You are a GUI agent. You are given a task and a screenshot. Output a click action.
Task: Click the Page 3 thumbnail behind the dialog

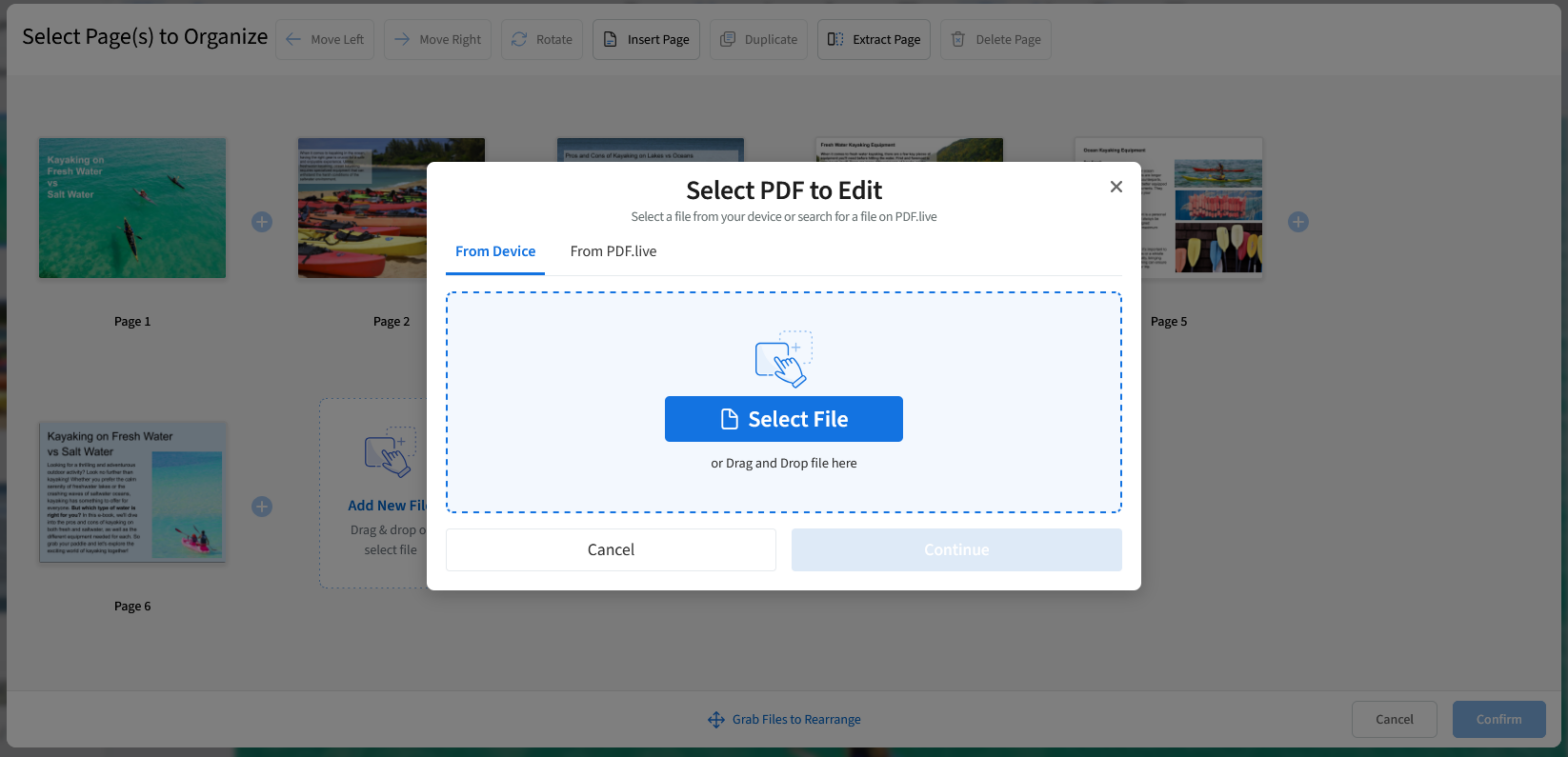tap(650, 150)
